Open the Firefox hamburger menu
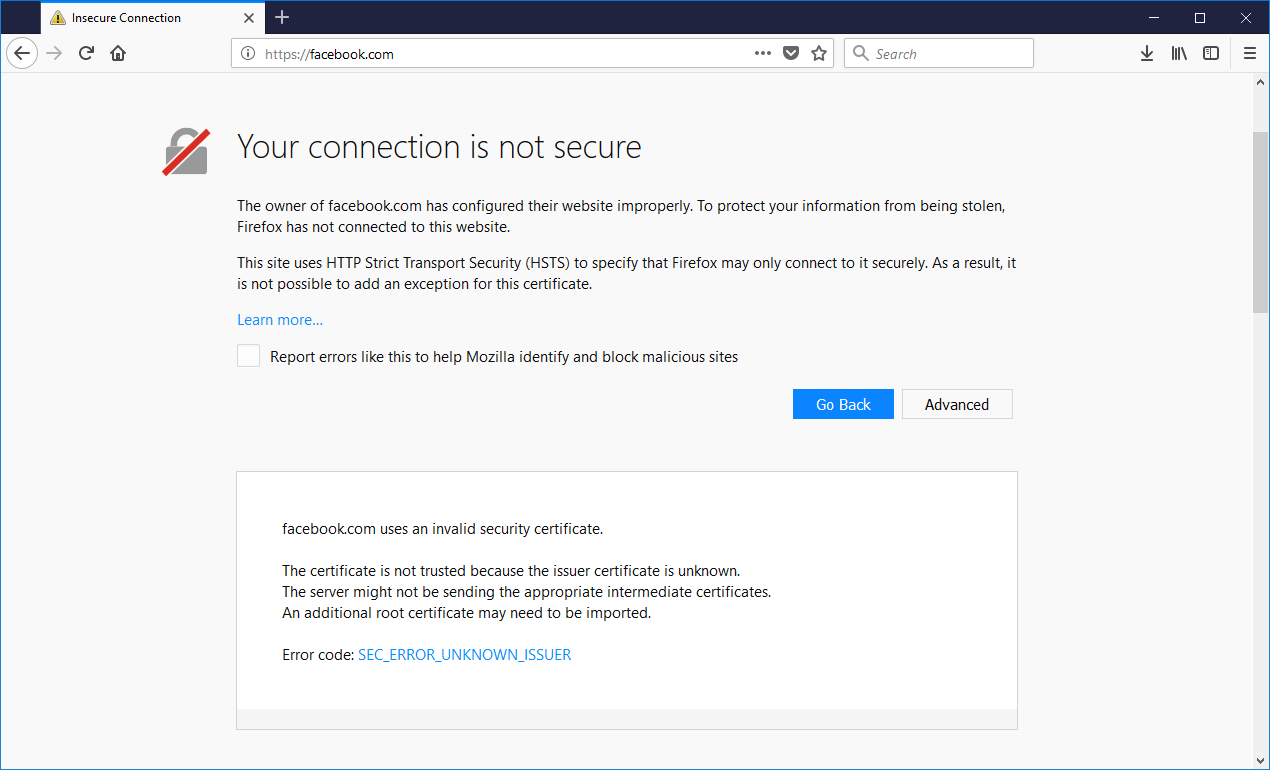 point(1249,54)
